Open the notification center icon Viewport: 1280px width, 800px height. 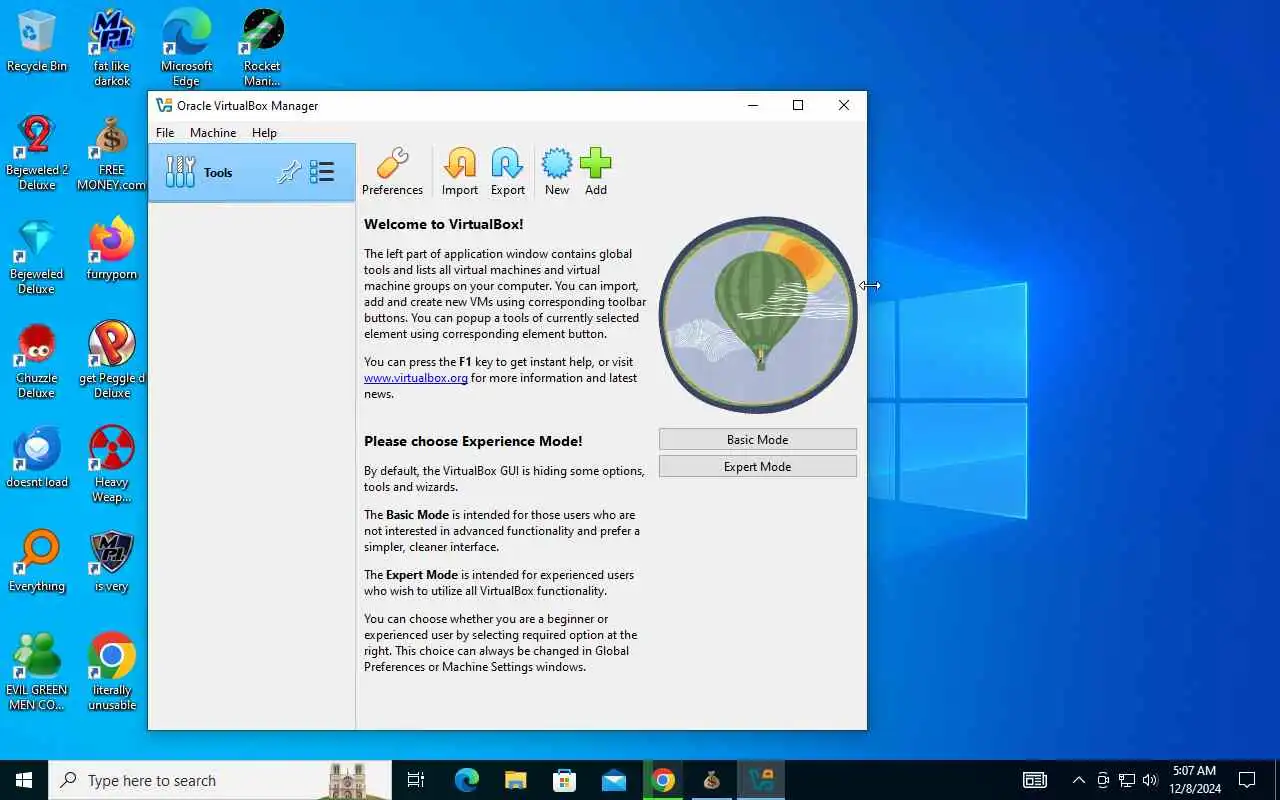click(x=1247, y=780)
